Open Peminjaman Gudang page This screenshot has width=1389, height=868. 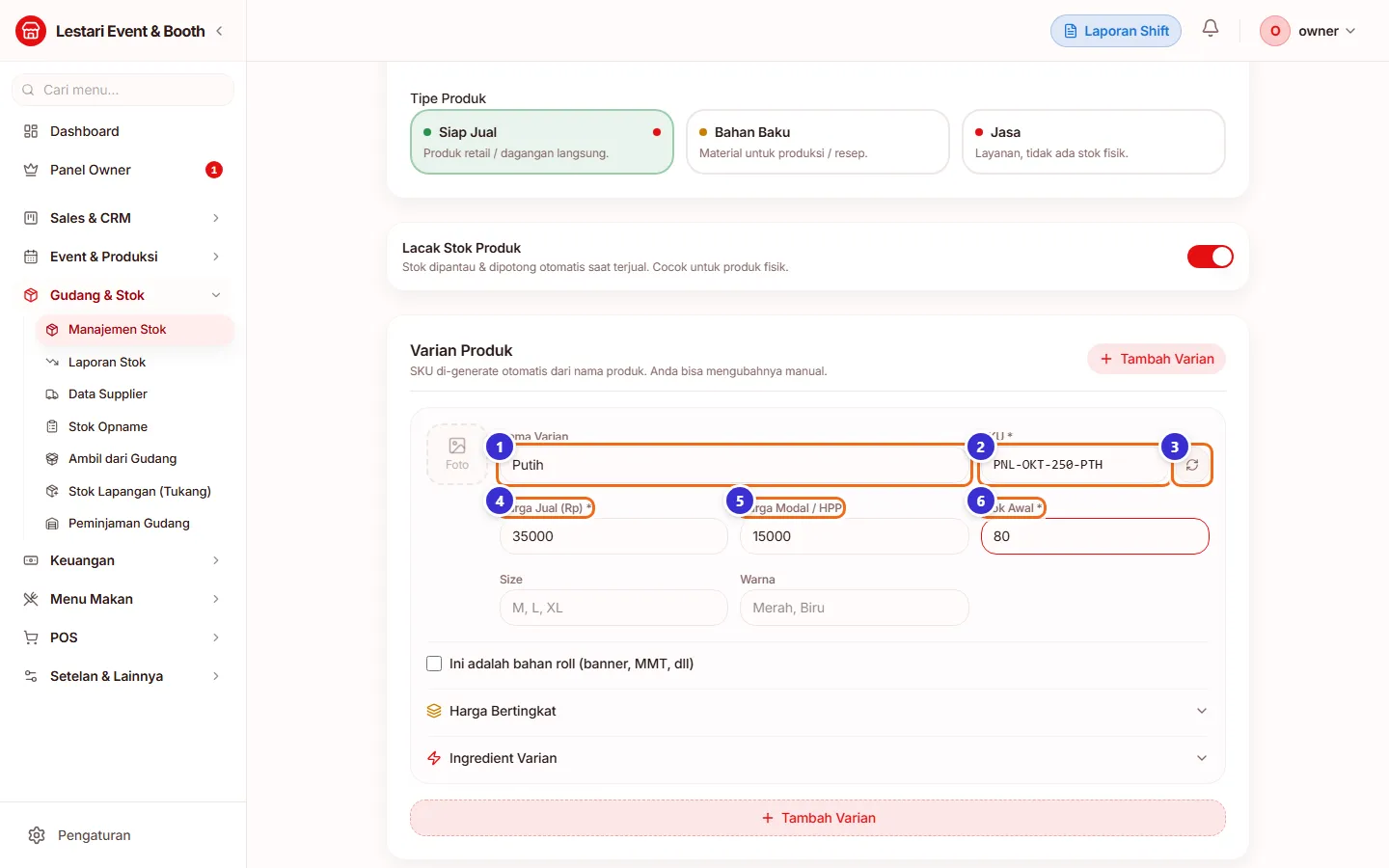click(135, 524)
